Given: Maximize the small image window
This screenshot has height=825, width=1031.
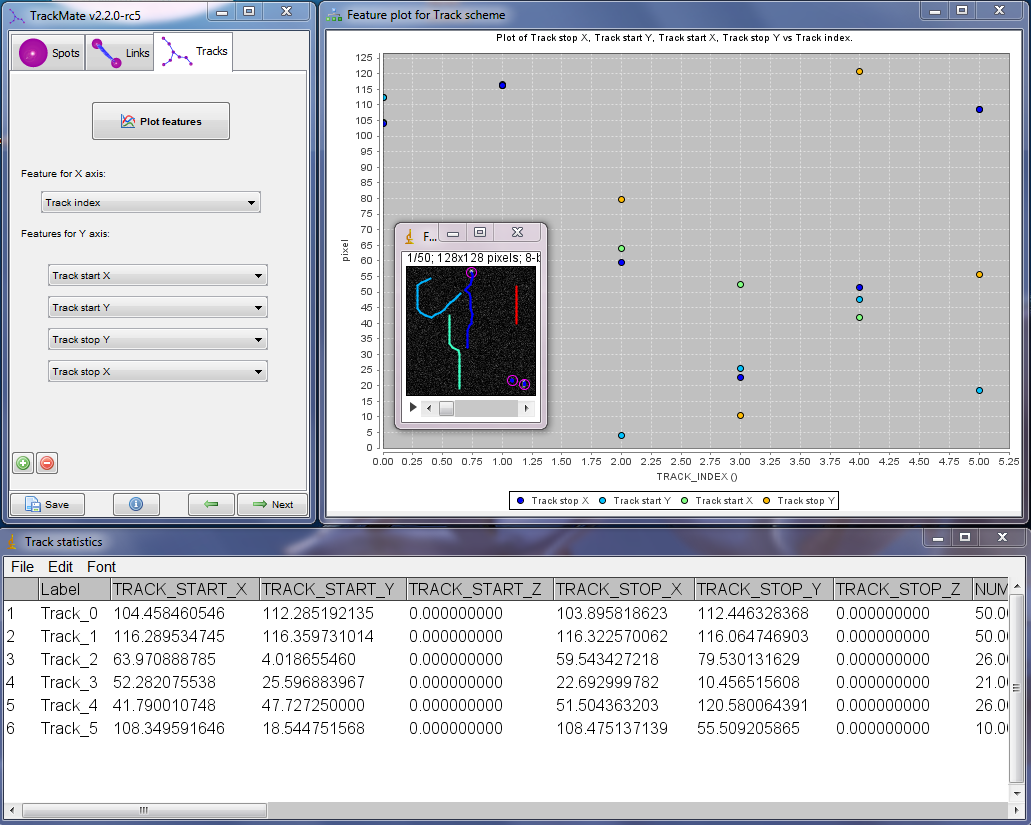Looking at the screenshot, I should (480, 232).
